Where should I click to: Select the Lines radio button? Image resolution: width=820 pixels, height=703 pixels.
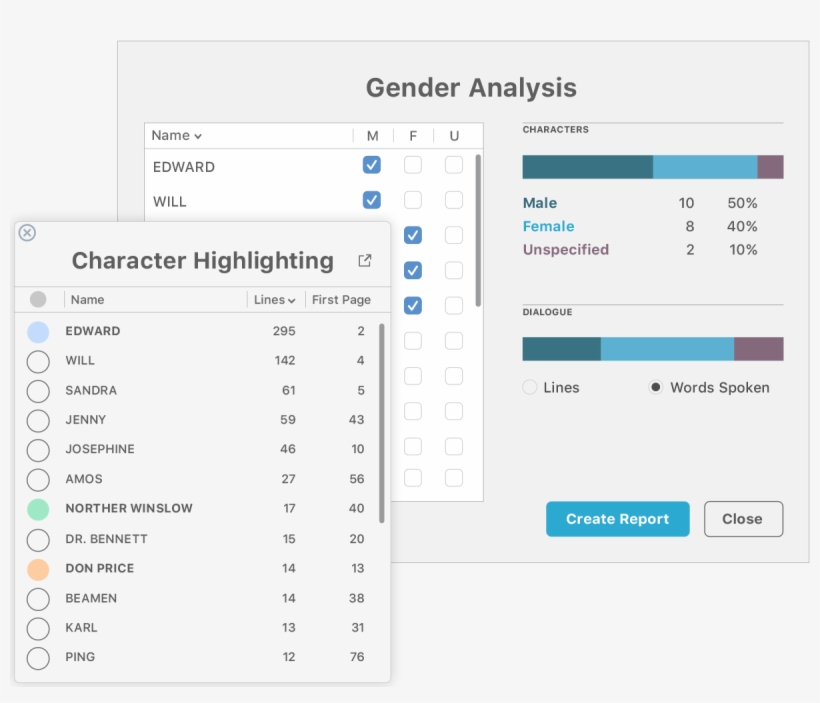coord(530,387)
